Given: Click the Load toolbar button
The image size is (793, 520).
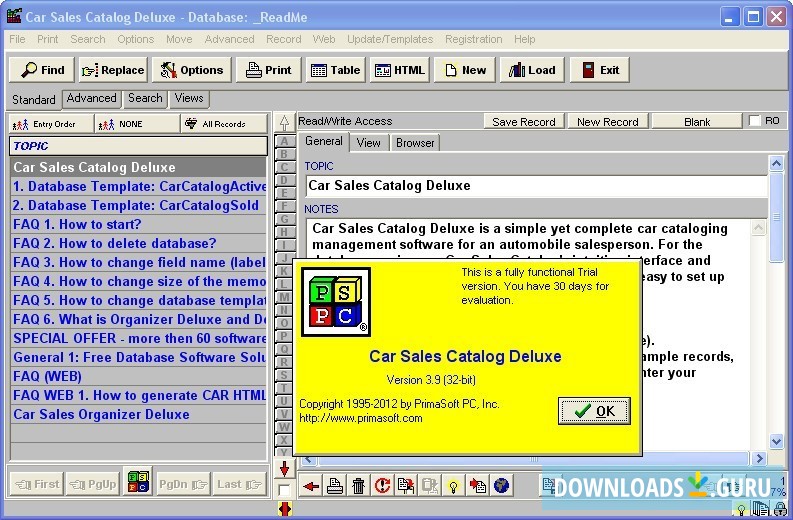Looking at the screenshot, I should click(x=532, y=70).
